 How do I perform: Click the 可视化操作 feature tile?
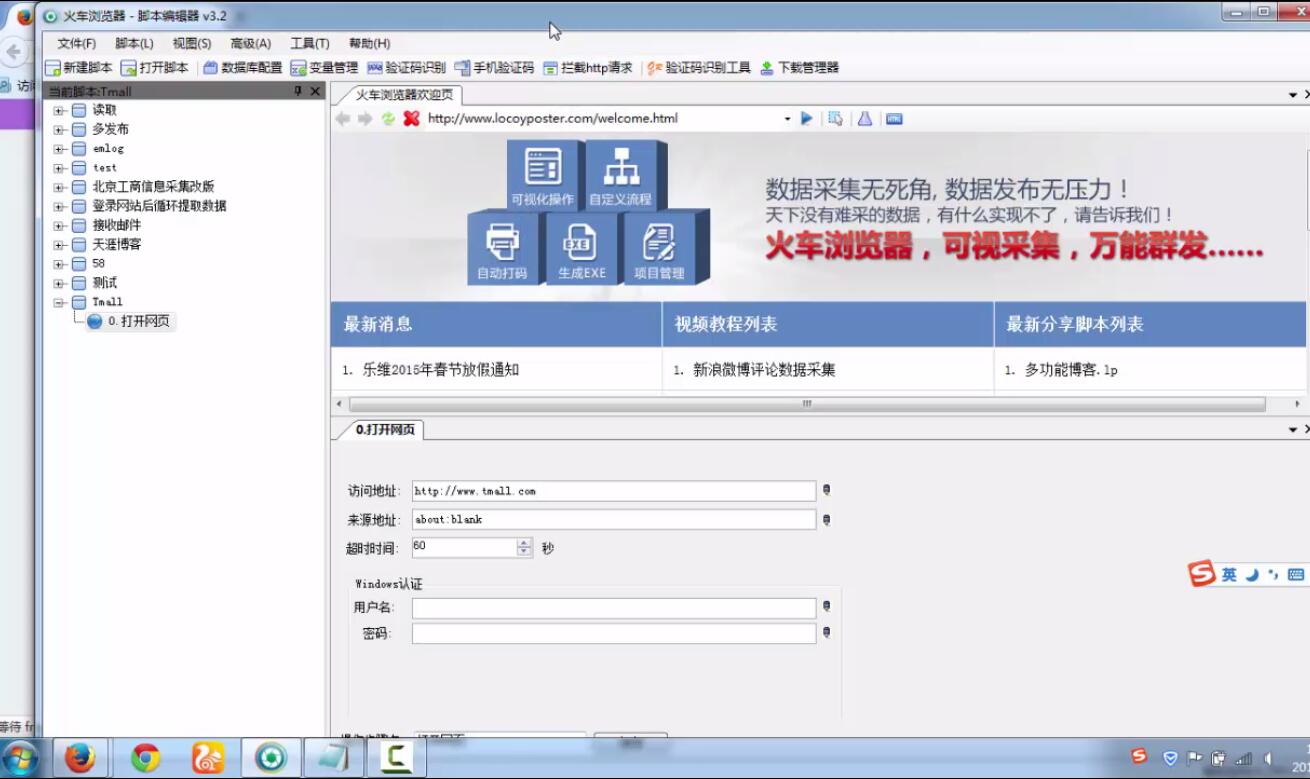pos(543,177)
